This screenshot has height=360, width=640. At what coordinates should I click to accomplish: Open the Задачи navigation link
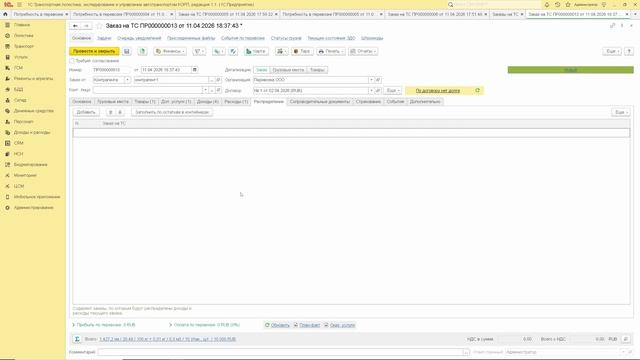click(104, 38)
